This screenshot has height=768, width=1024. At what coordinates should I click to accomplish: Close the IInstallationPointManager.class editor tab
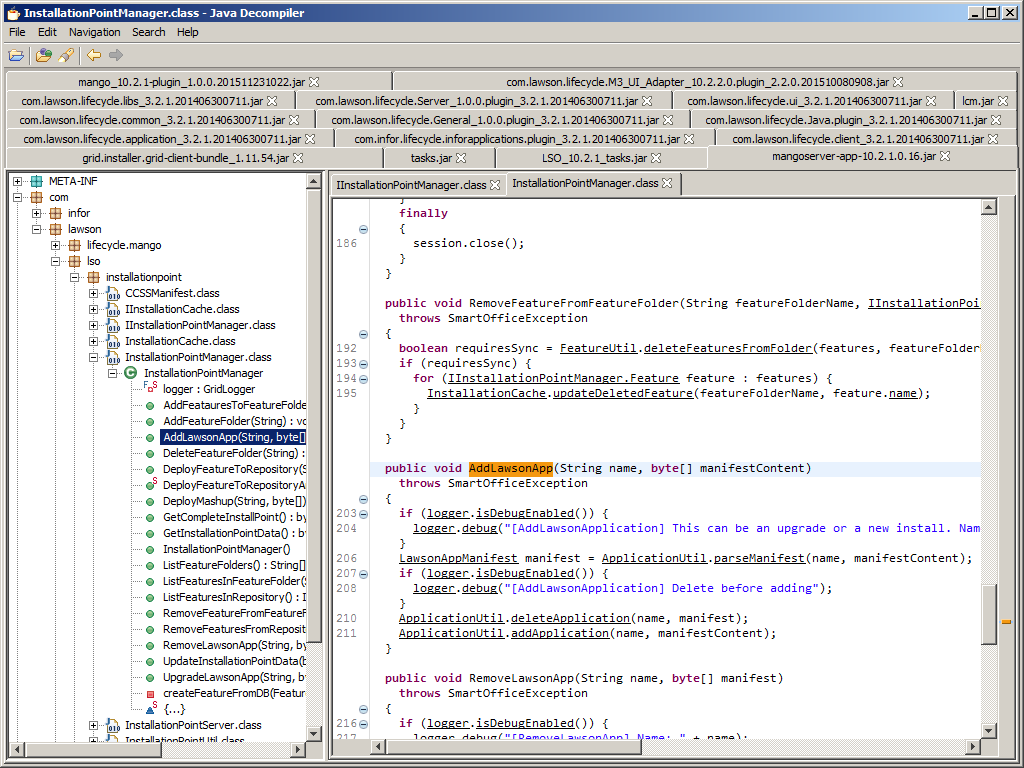495,185
